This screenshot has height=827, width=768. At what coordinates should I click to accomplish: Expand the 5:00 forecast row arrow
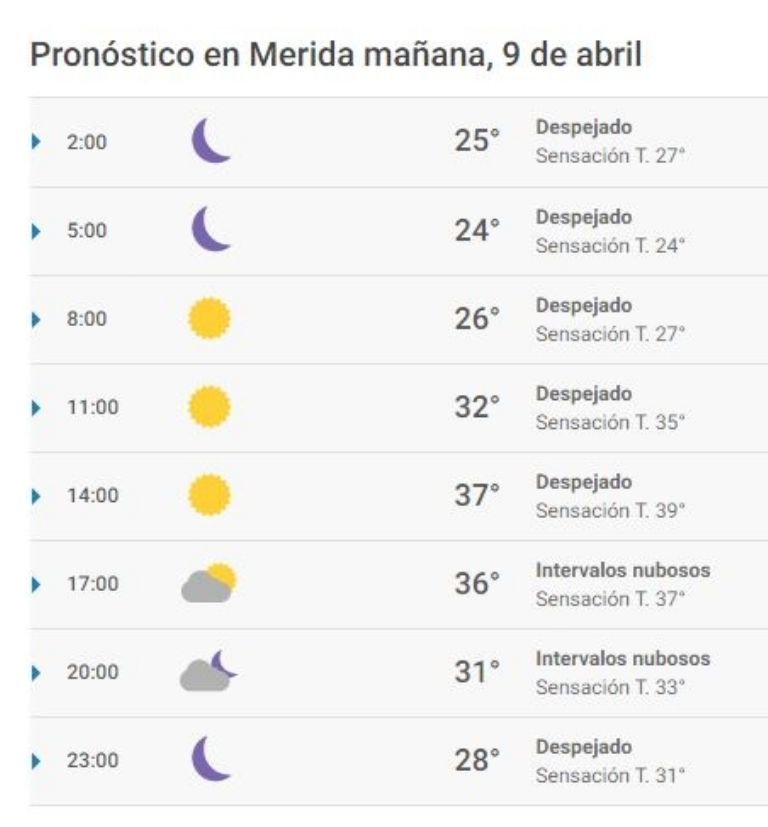[x=36, y=230]
